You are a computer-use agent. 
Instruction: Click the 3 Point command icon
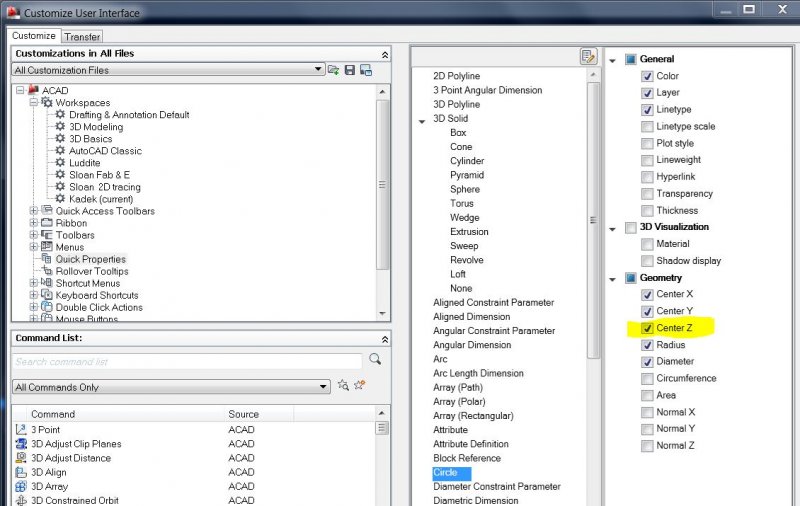tap(21, 429)
